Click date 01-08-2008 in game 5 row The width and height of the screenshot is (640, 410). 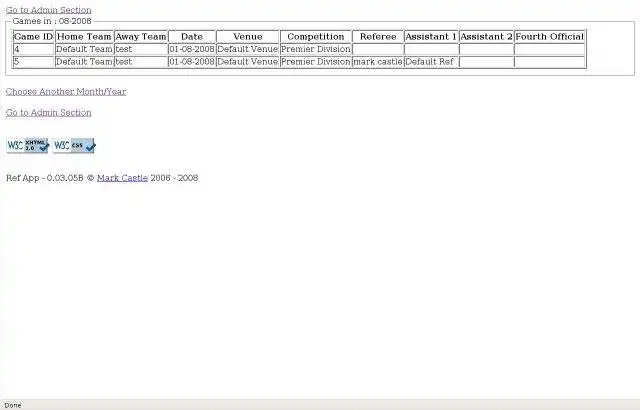point(192,62)
